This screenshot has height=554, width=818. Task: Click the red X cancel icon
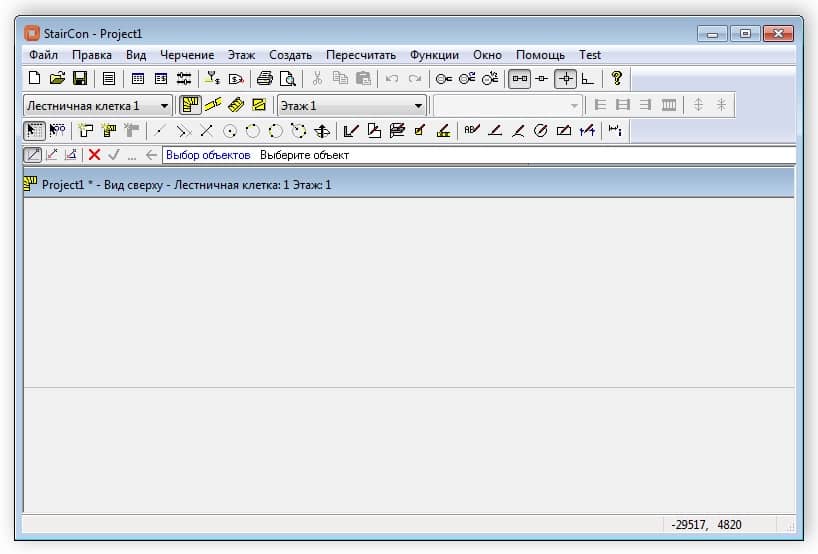click(94, 155)
